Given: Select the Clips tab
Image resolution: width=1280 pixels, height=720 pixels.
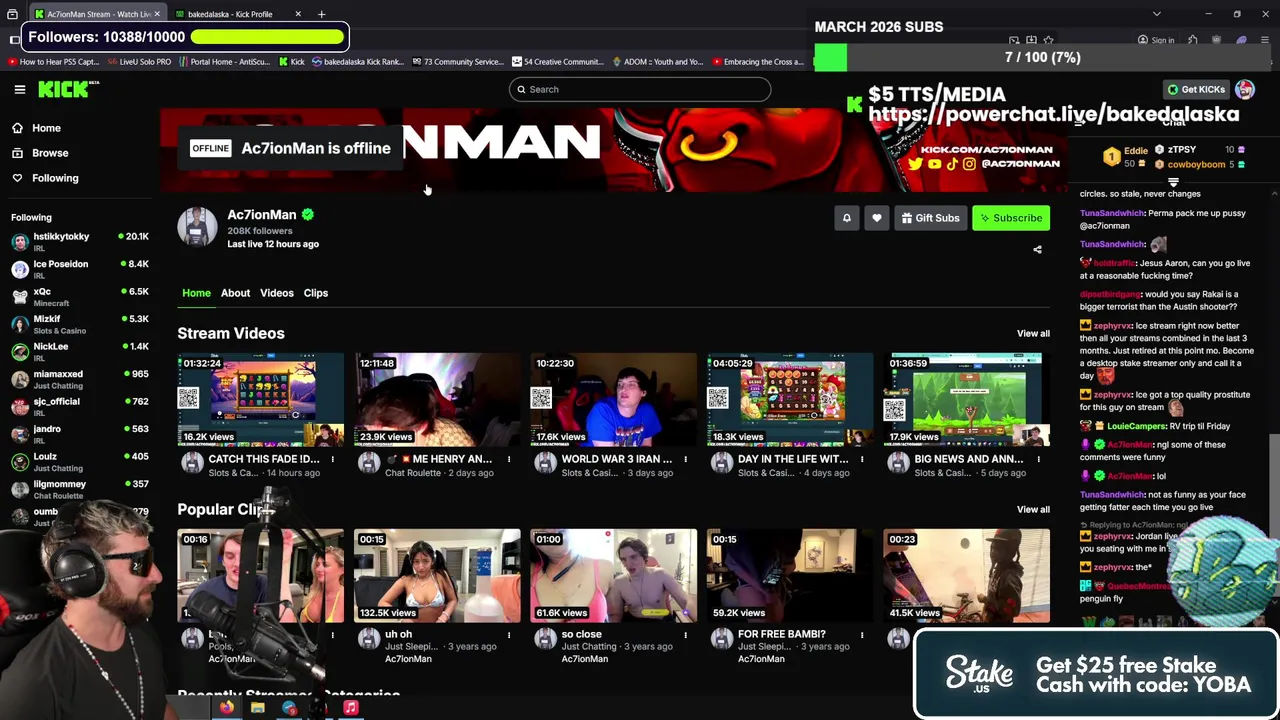Looking at the screenshot, I should (316, 293).
